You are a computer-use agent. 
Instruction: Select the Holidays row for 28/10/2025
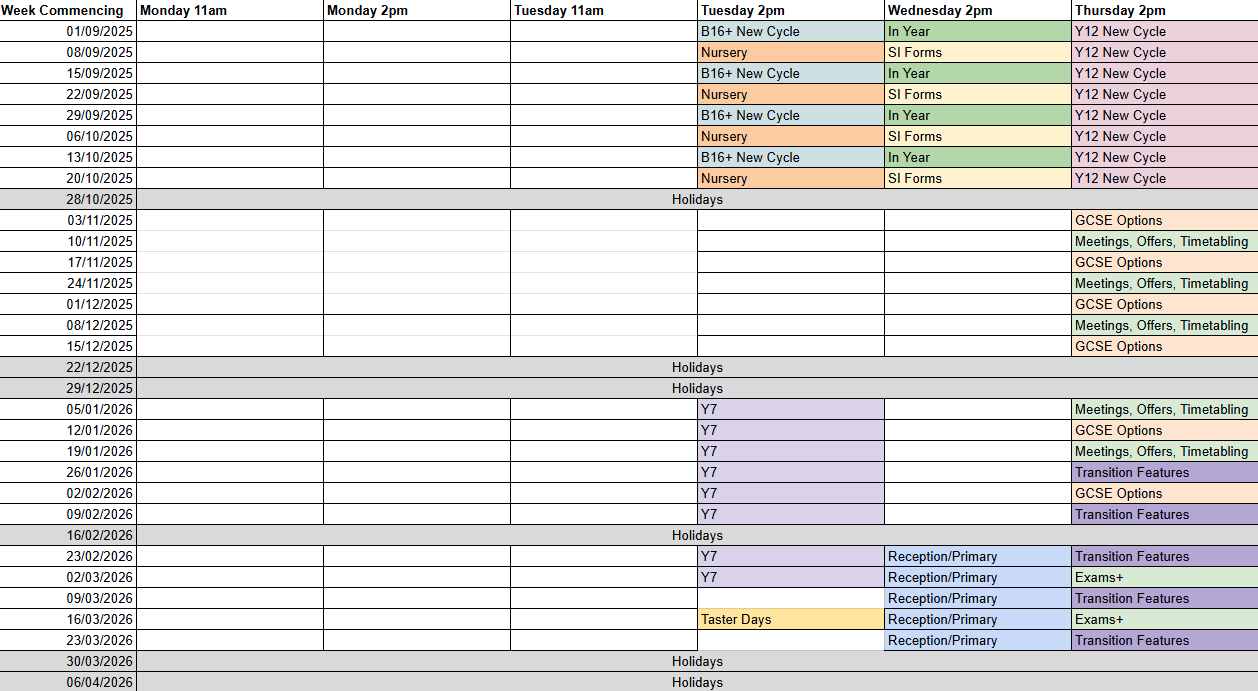coord(697,199)
